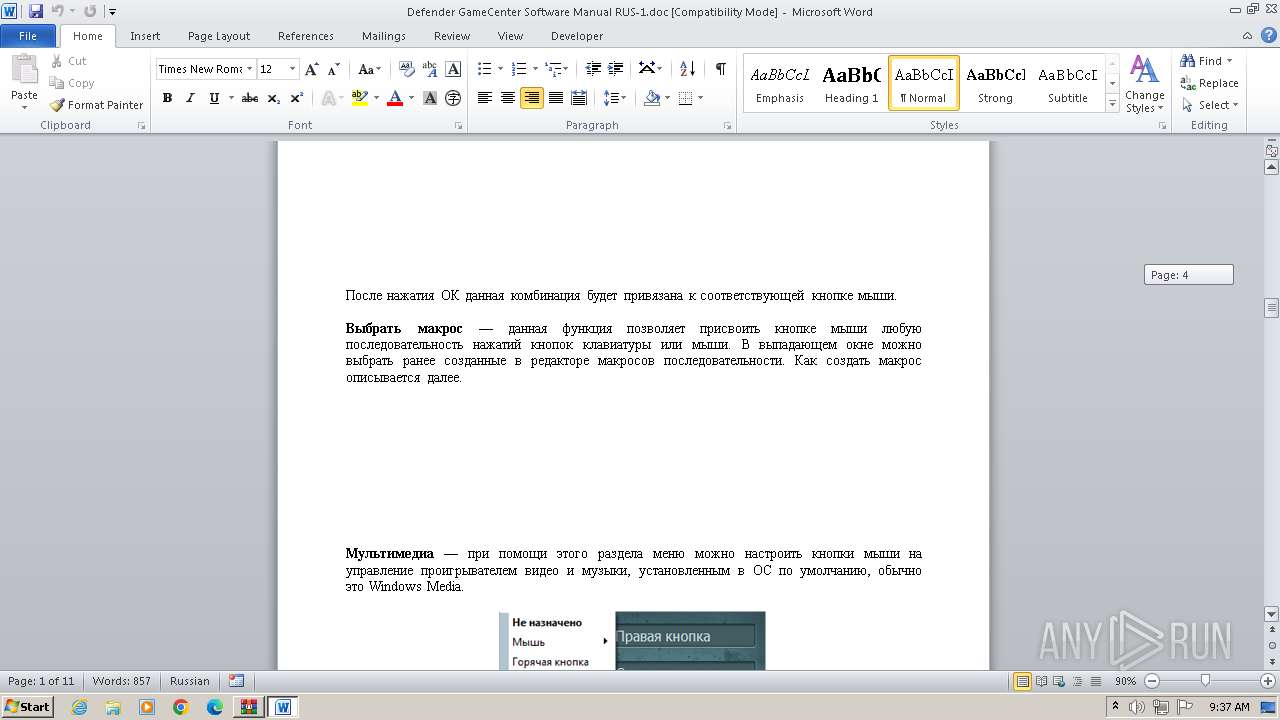Switch to References tab

tap(306, 36)
